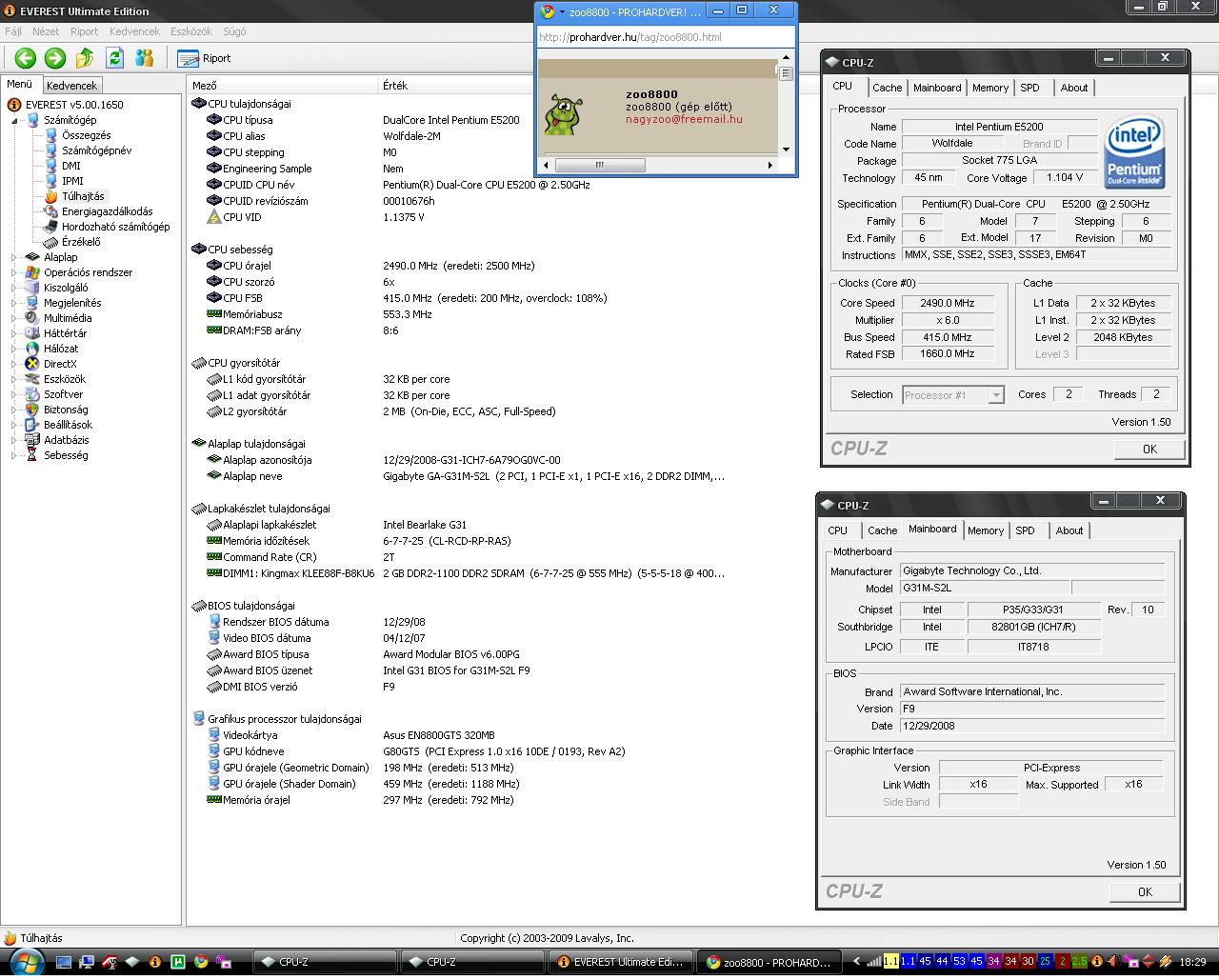Open the SPD tab in upper CPU-Z window
Screen dimensions: 1219x980
point(1029,88)
